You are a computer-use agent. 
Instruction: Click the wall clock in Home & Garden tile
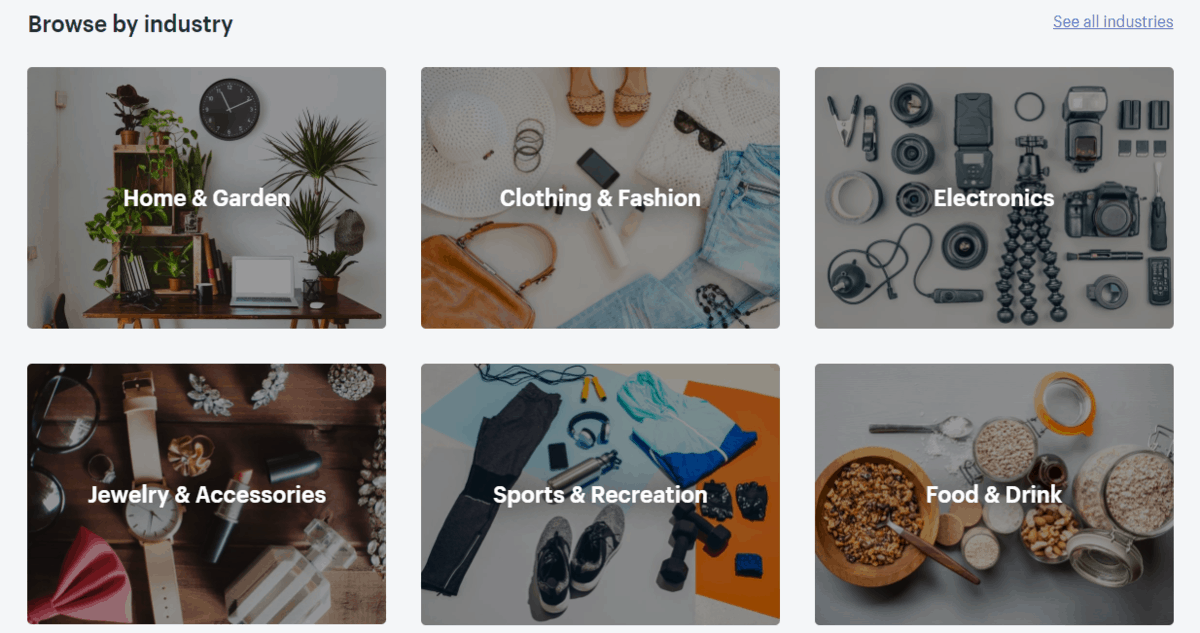pos(229,108)
